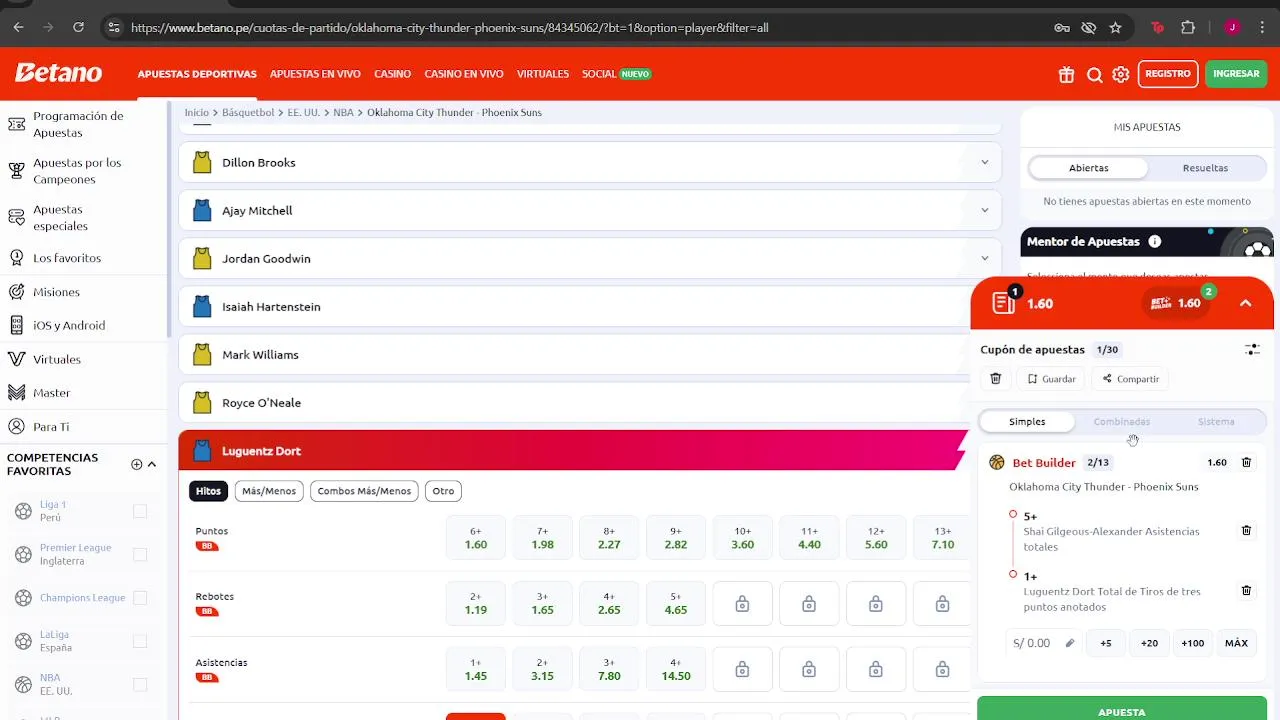Viewport: 1280px width, 720px height.
Task: Add +20 to the stake
Action: point(1149,643)
